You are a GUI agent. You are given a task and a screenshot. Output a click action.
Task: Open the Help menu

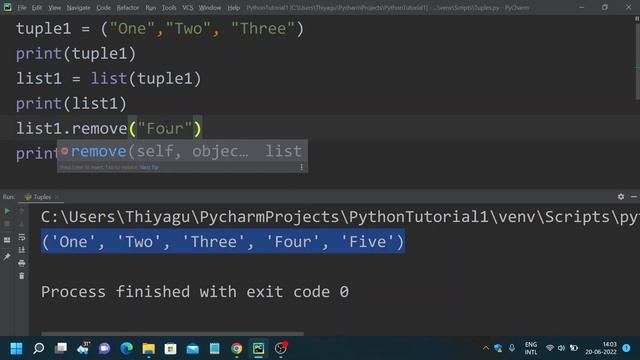(x=233, y=8)
